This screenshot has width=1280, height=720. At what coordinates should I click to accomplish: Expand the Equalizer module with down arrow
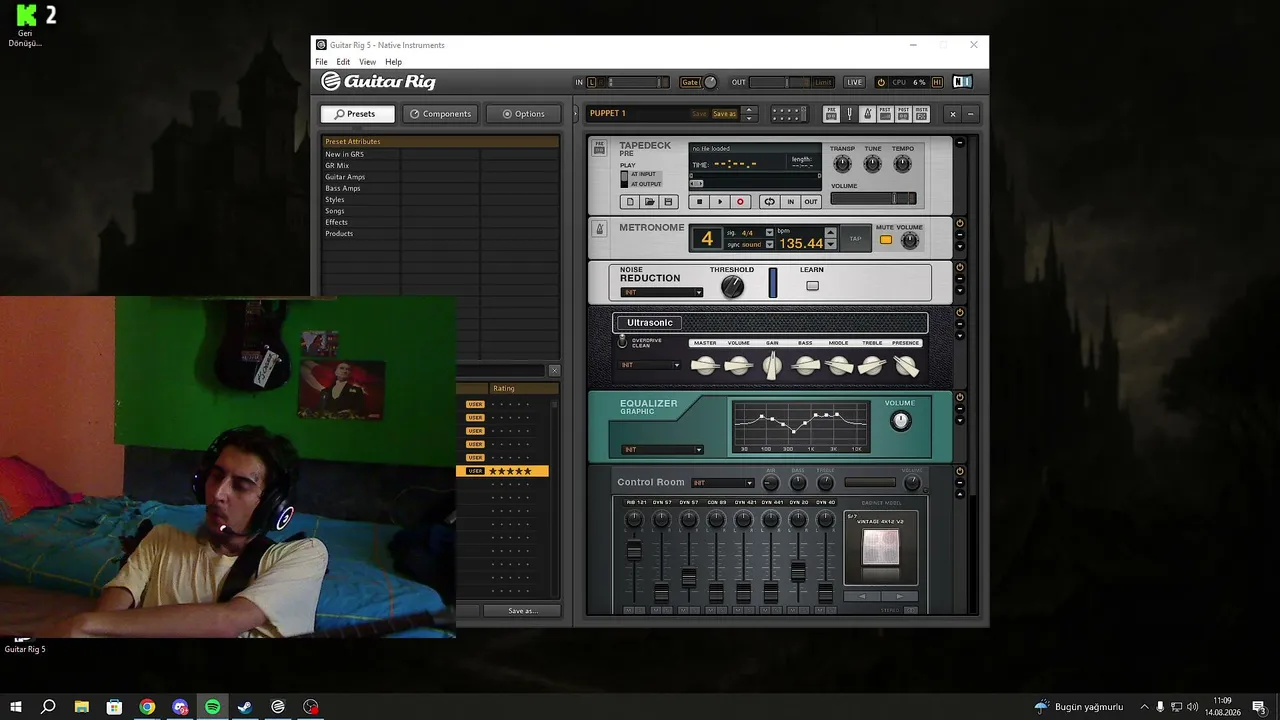coord(960,420)
